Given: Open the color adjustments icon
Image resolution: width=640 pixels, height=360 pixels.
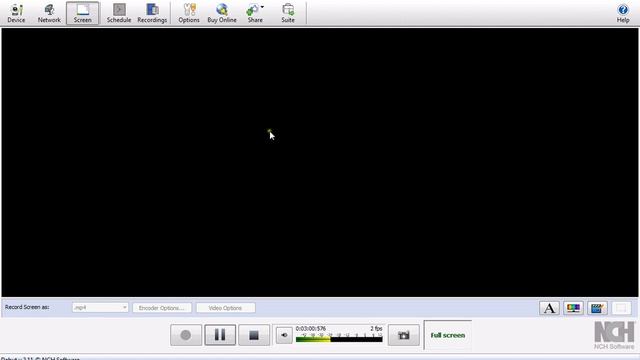Looking at the screenshot, I should click(x=573, y=308).
